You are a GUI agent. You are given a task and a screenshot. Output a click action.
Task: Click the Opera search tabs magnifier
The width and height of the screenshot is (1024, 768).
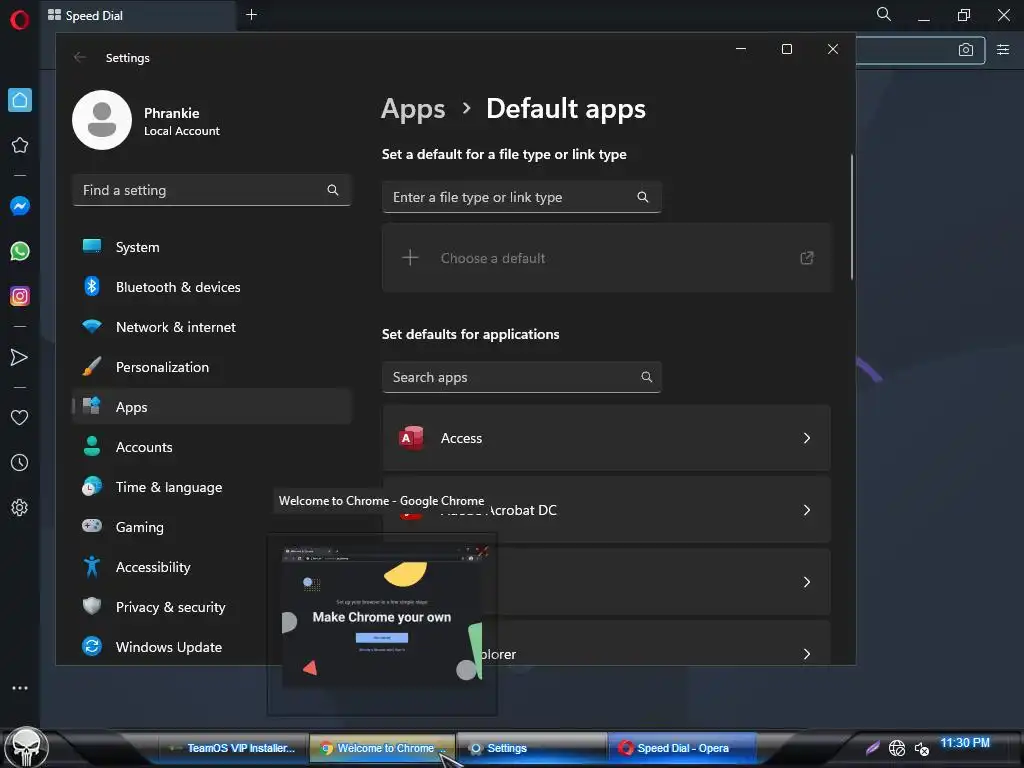click(x=884, y=14)
